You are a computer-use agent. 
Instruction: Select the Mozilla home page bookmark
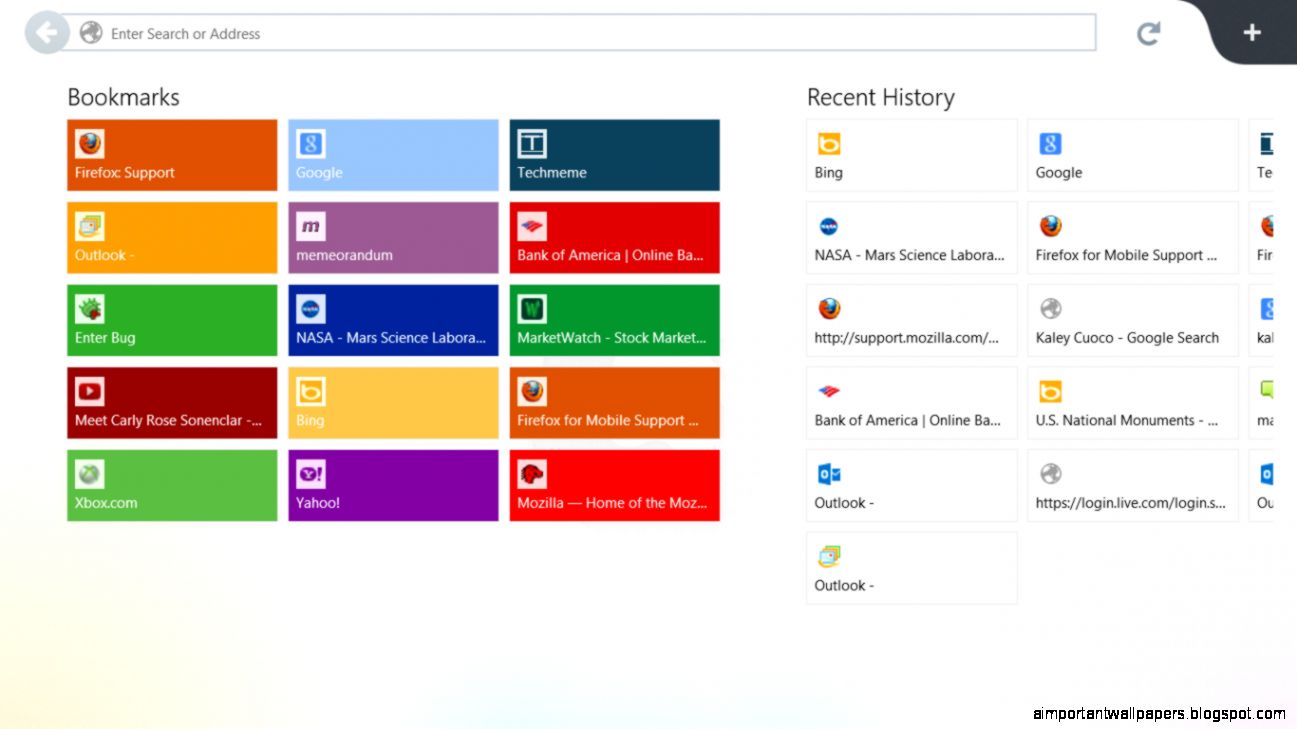614,485
